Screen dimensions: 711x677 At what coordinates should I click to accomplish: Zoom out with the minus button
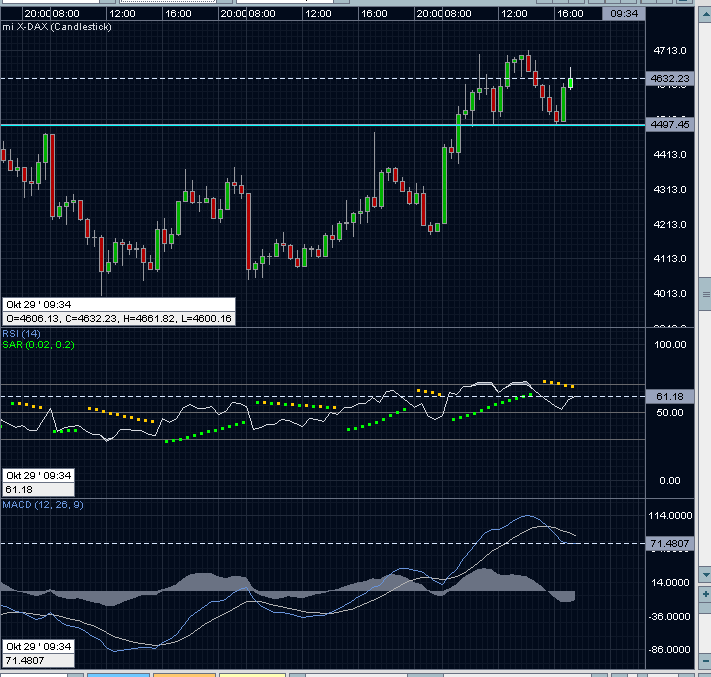pos(705,661)
